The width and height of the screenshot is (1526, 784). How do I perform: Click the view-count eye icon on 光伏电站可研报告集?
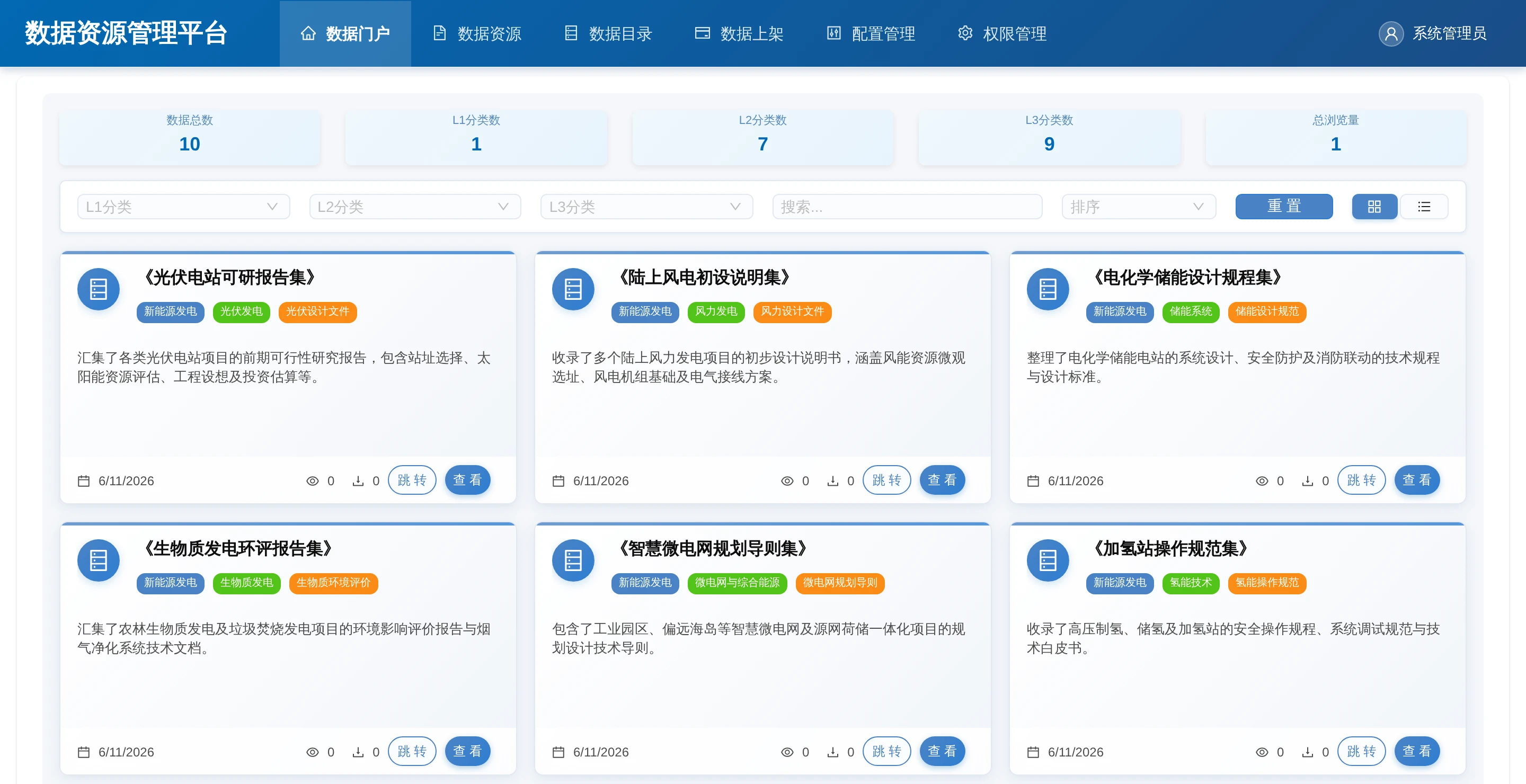[x=312, y=481]
